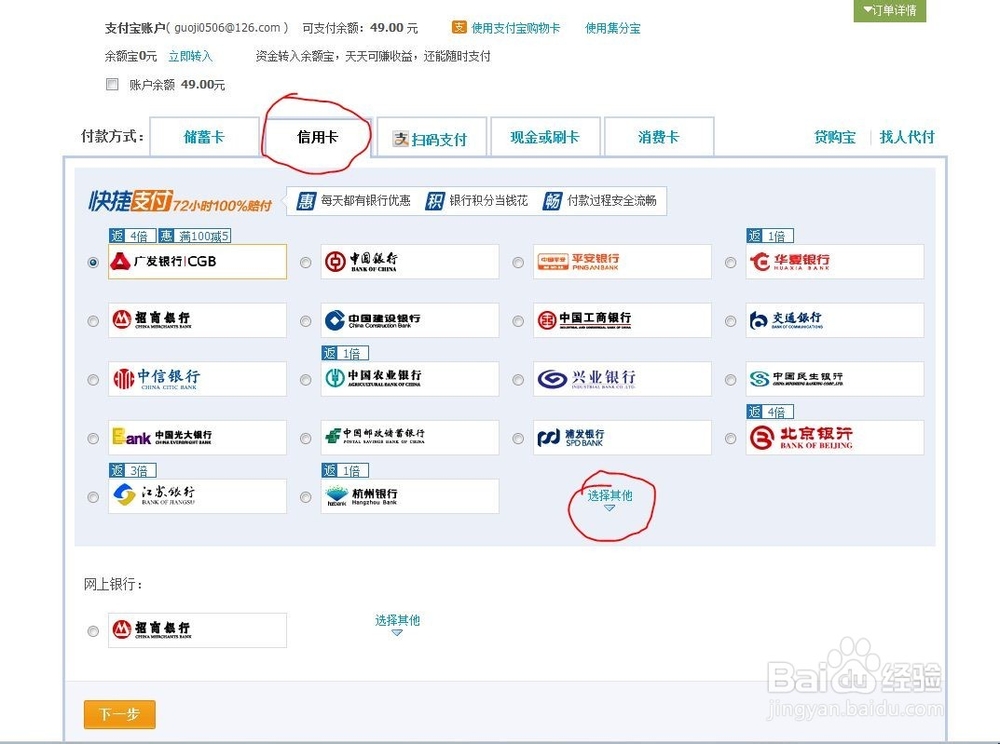The width and height of the screenshot is (1000, 744).
Task: Click the 中国建设银行 logo card
Action: pos(410,320)
